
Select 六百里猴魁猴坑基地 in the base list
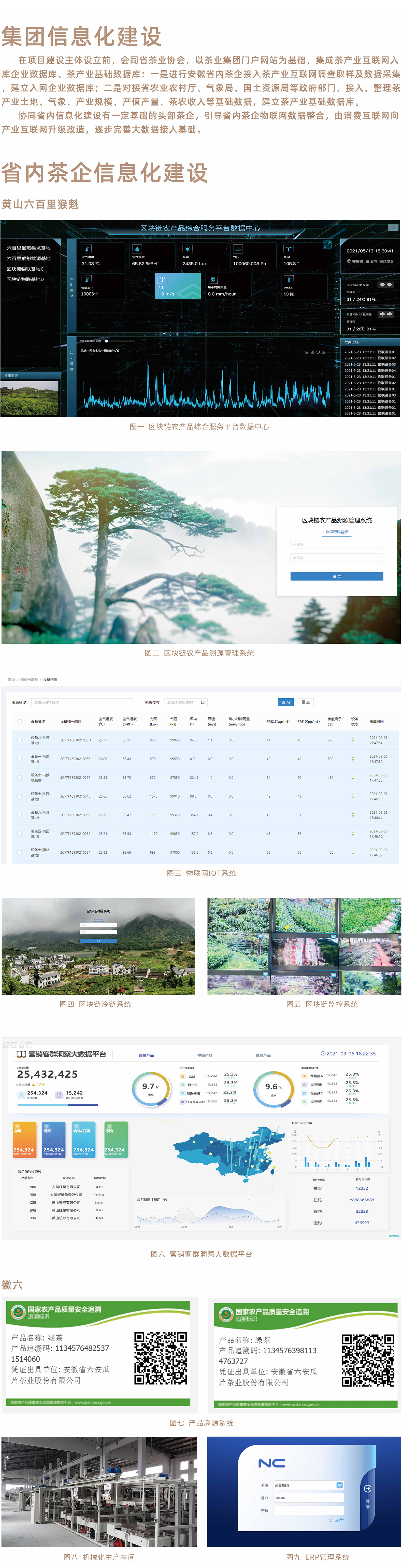point(29,248)
